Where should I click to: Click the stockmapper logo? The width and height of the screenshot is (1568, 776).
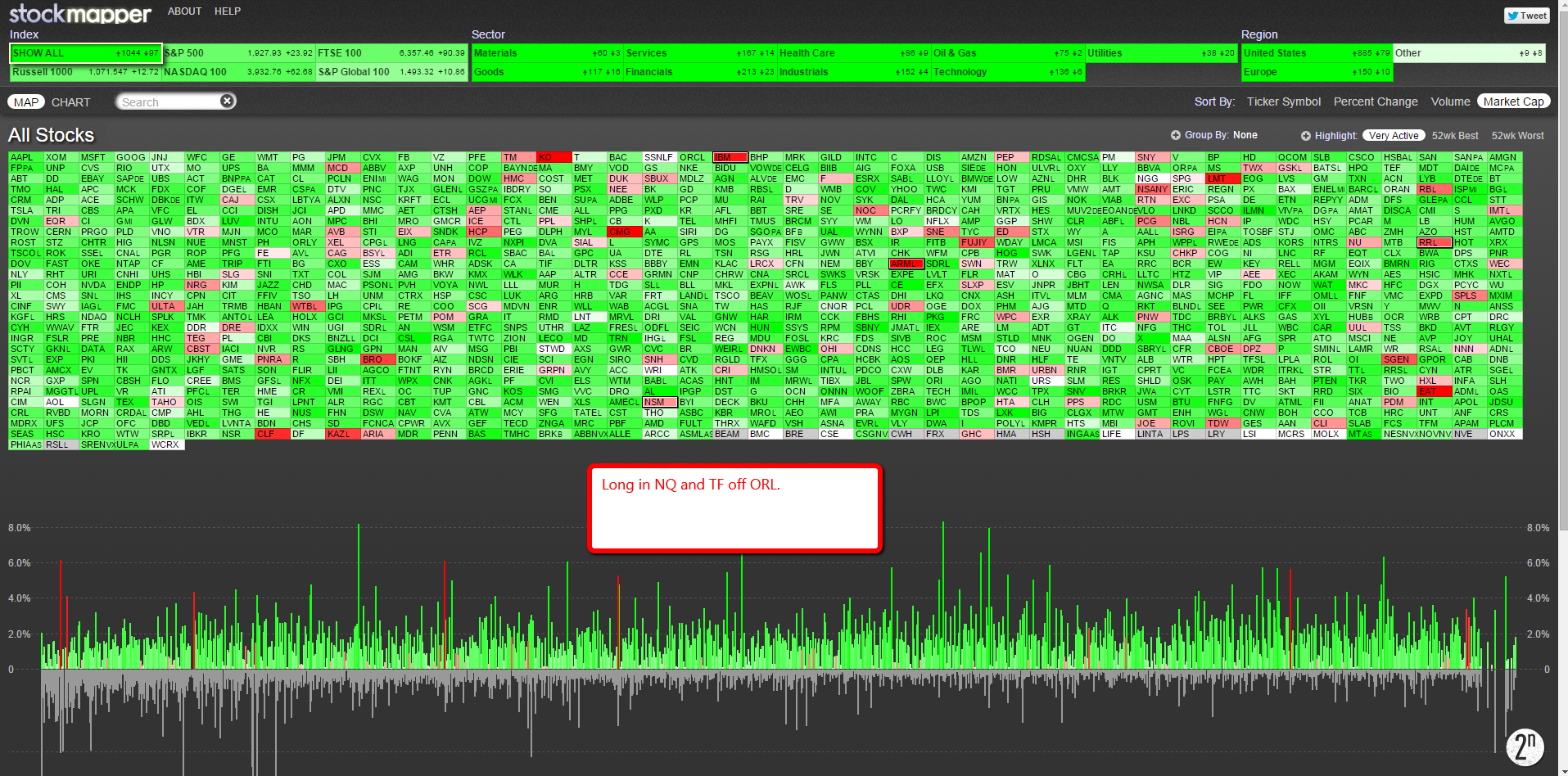coord(80,14)
